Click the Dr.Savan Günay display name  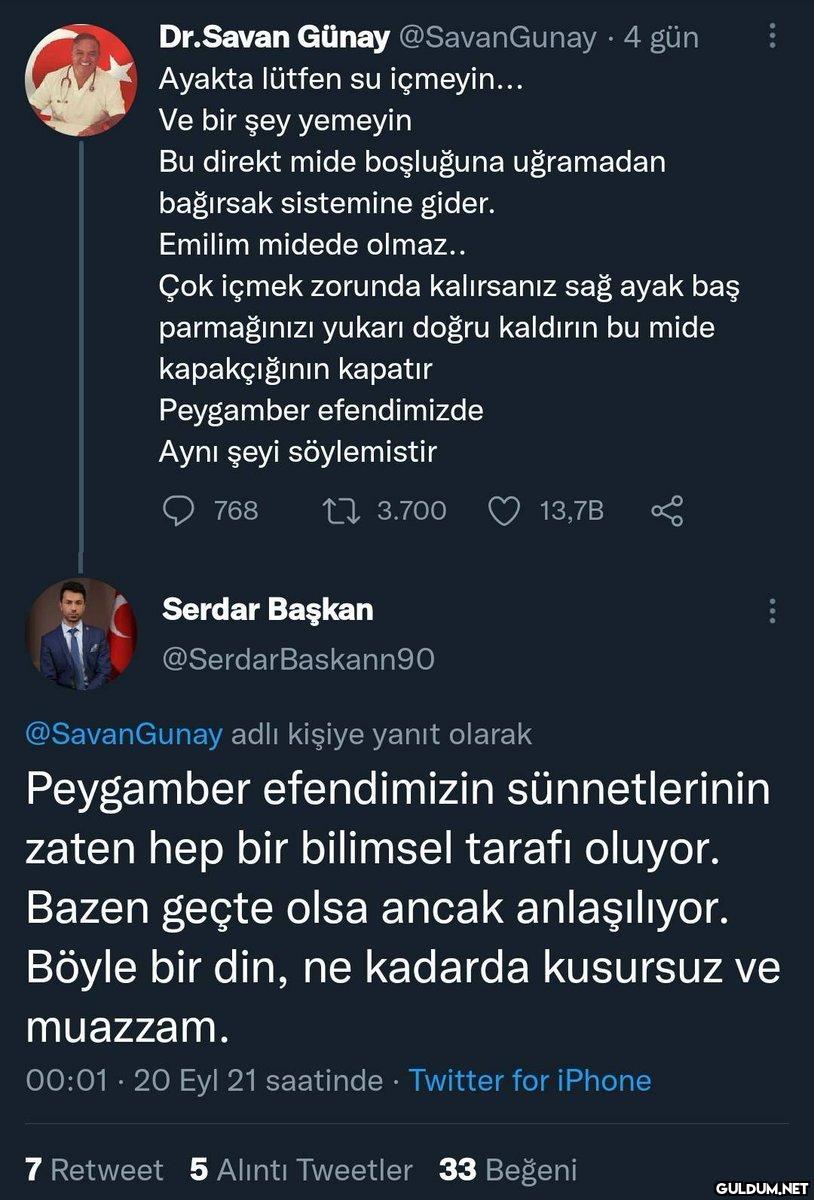(274, 38)
